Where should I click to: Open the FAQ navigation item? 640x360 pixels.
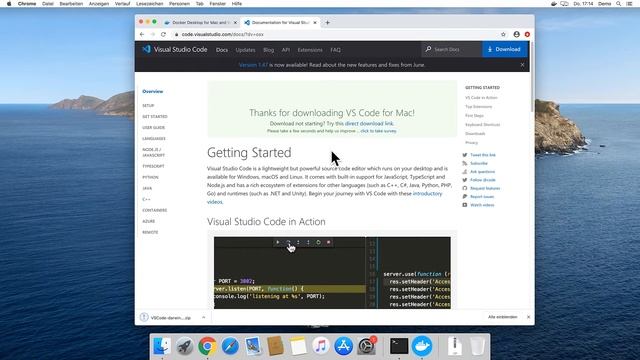click(336, 50)
